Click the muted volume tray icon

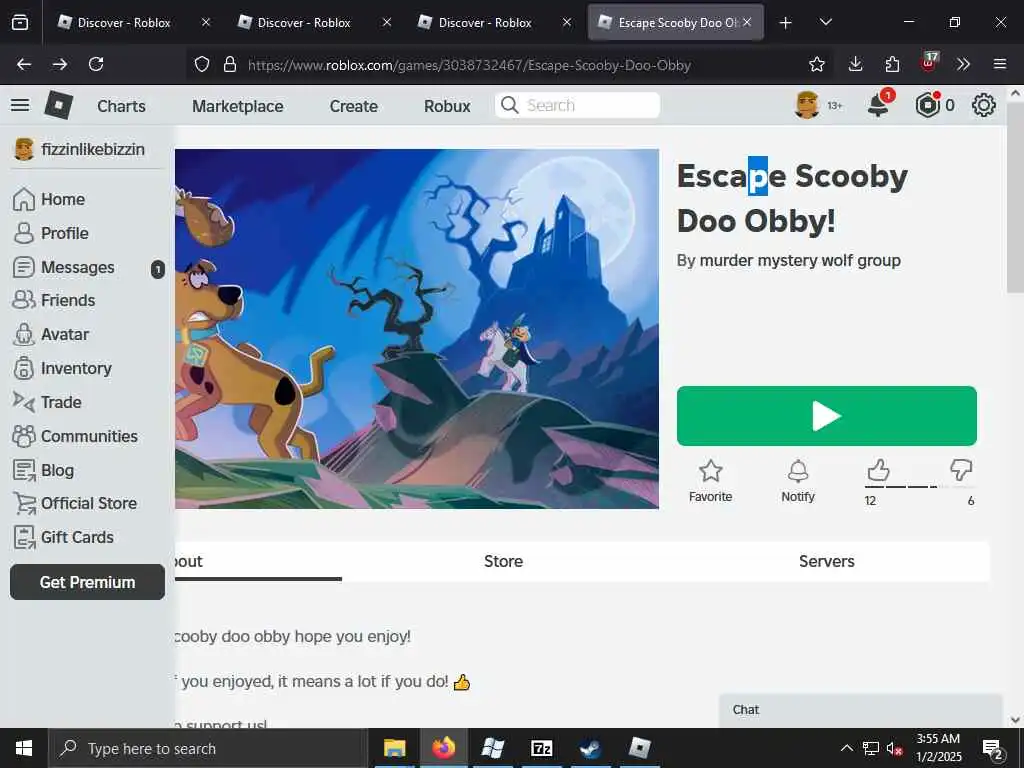click(x=894, y=748)
